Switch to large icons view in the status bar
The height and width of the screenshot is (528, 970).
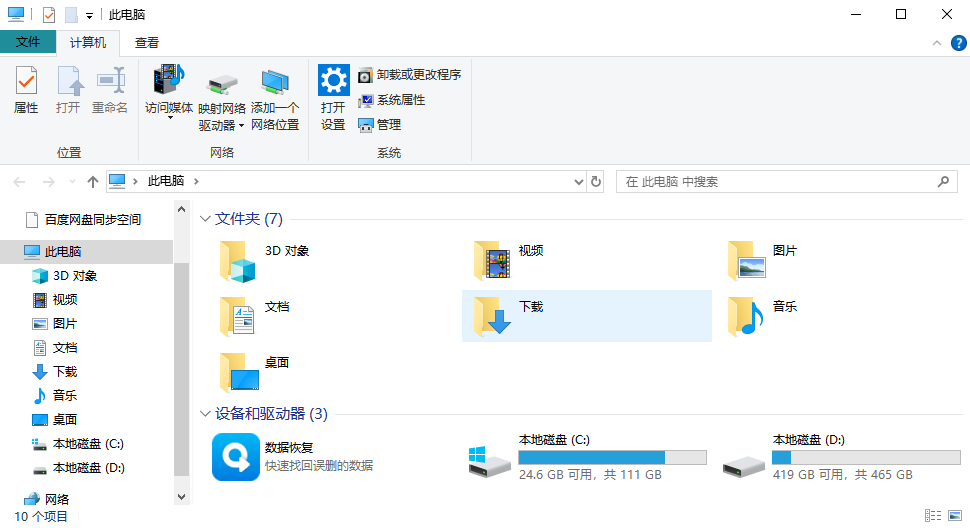[955, 515]
